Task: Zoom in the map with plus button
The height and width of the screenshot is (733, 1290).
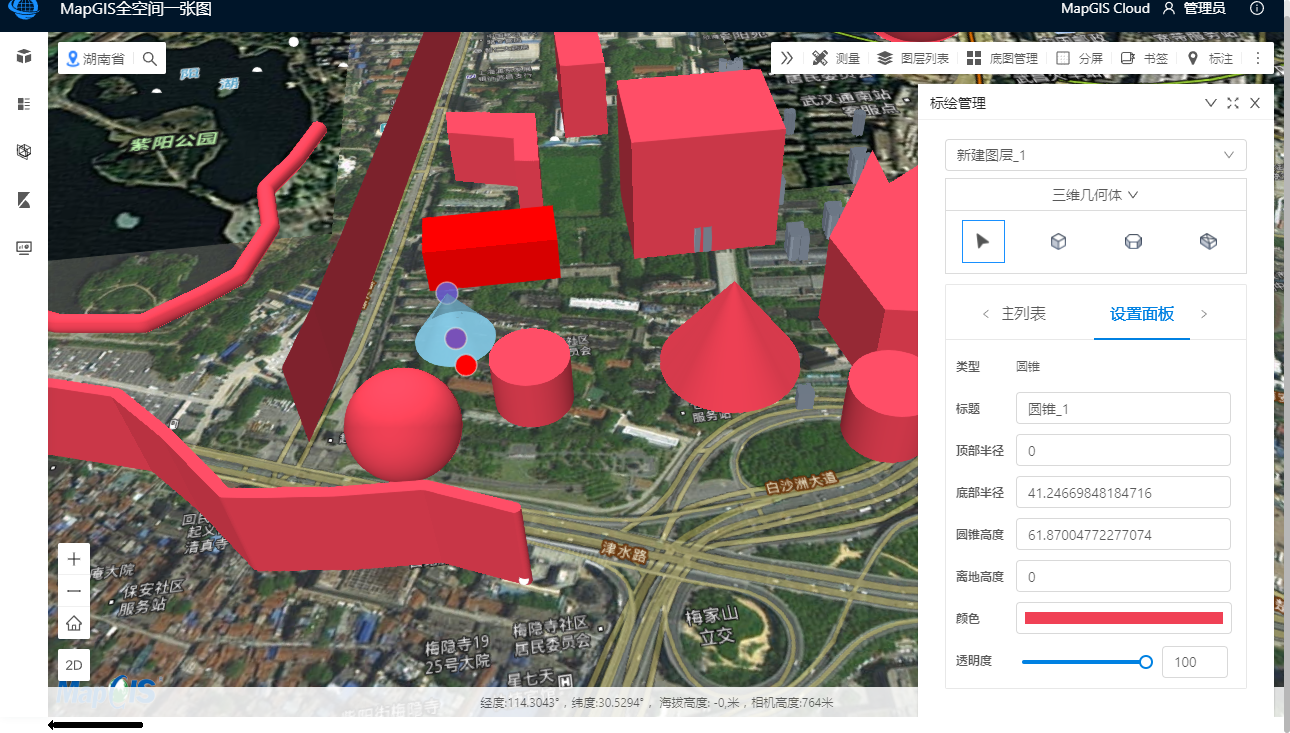Action: [x=74, y=559]
